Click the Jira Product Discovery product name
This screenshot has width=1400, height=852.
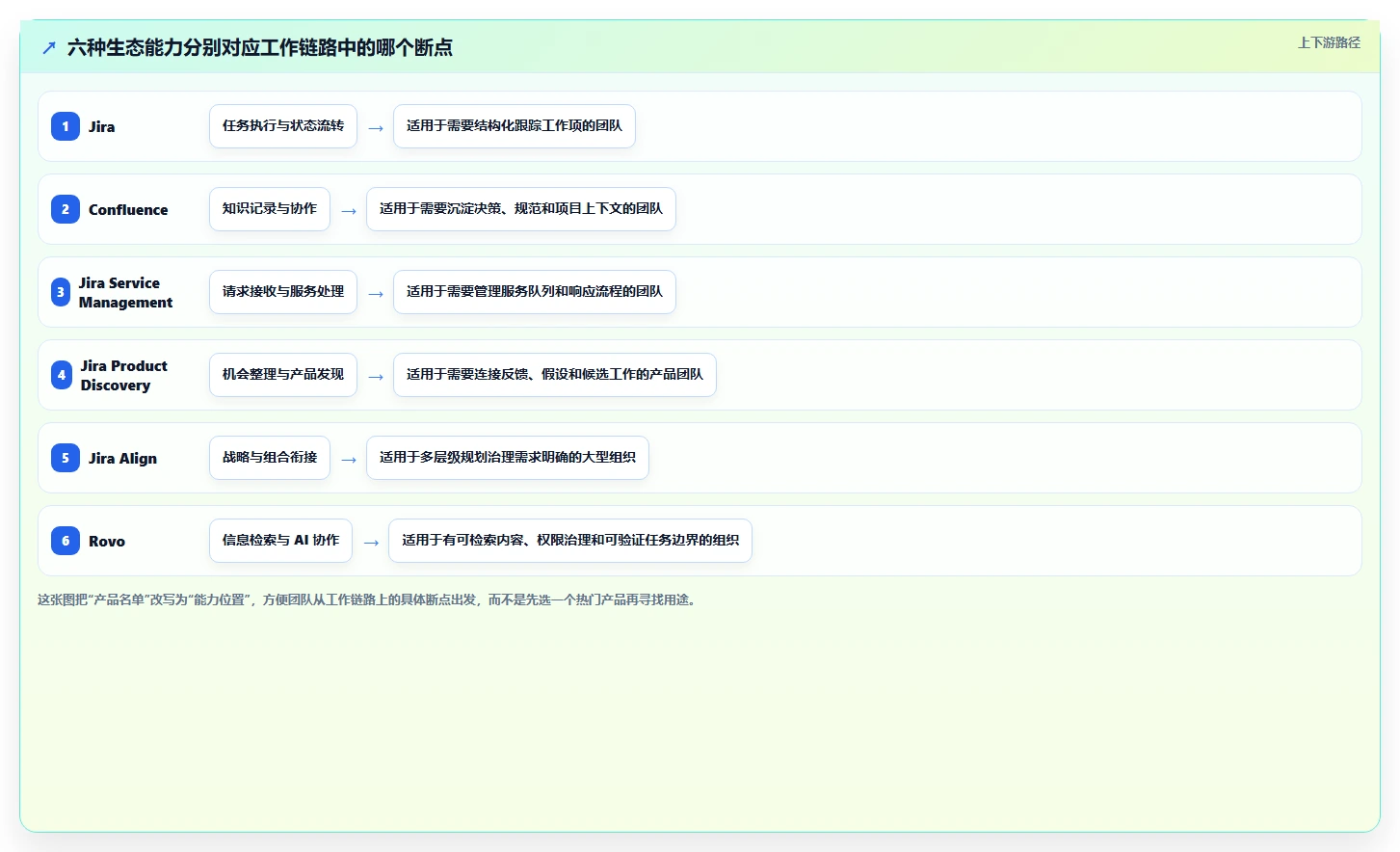coord(124,376)
